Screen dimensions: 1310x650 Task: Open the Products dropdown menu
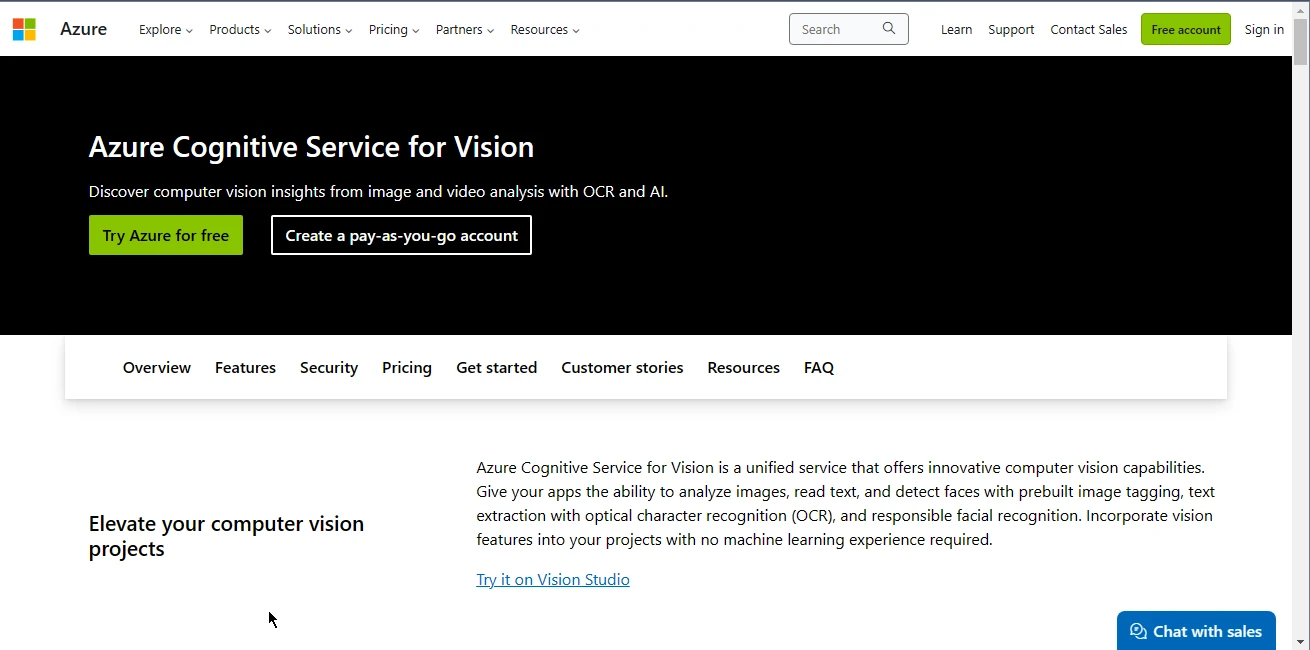point(240,30)
